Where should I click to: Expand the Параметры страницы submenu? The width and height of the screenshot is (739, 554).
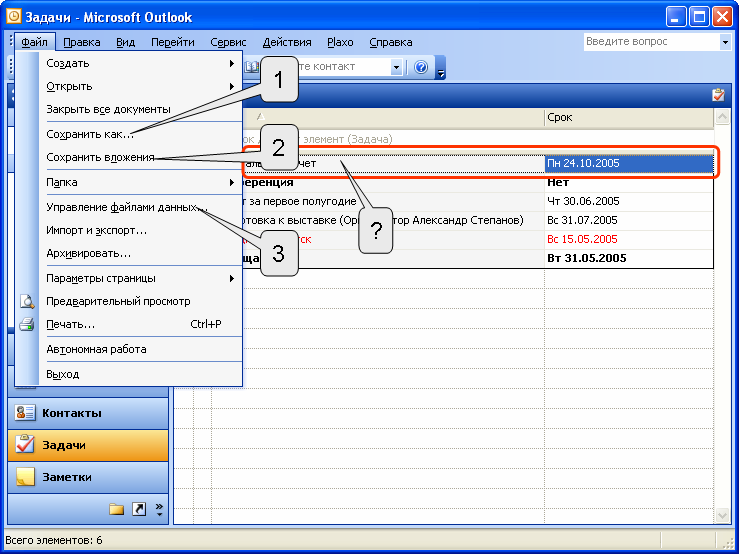click(140, 279)
